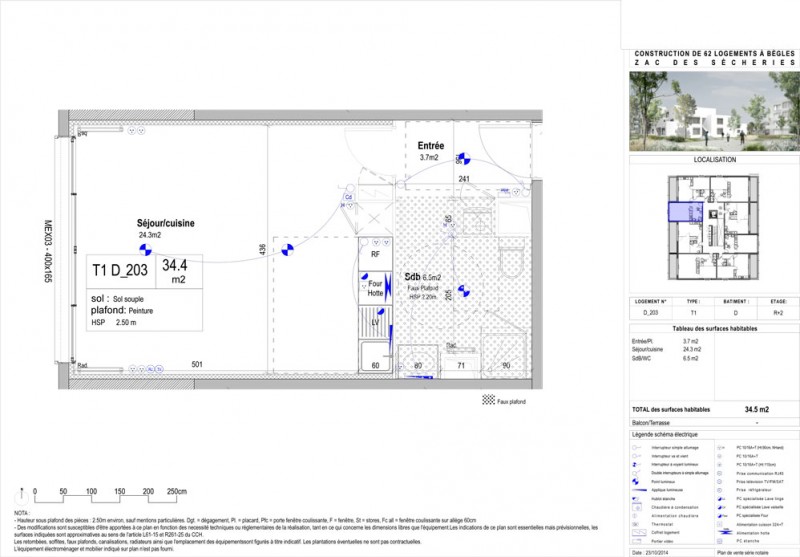Click the 'Légende schéma électrique' heading
Image resolution: width=800 pixels, height=557 pixels.
point(665,435)
